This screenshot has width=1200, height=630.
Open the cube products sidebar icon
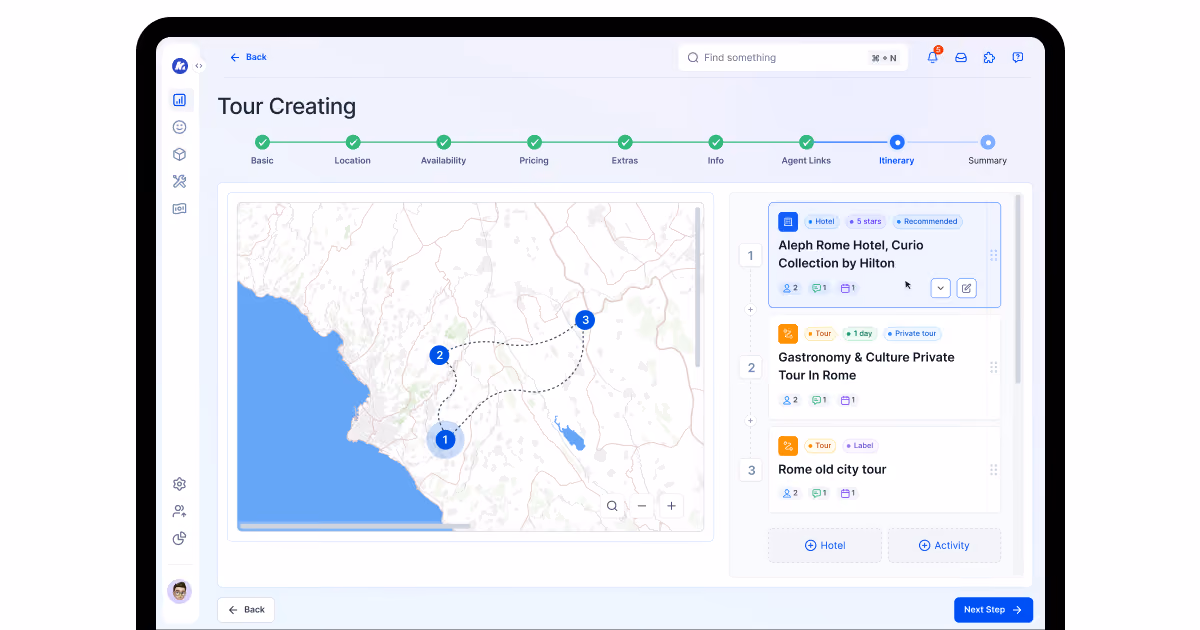click(x=180, y=154)
